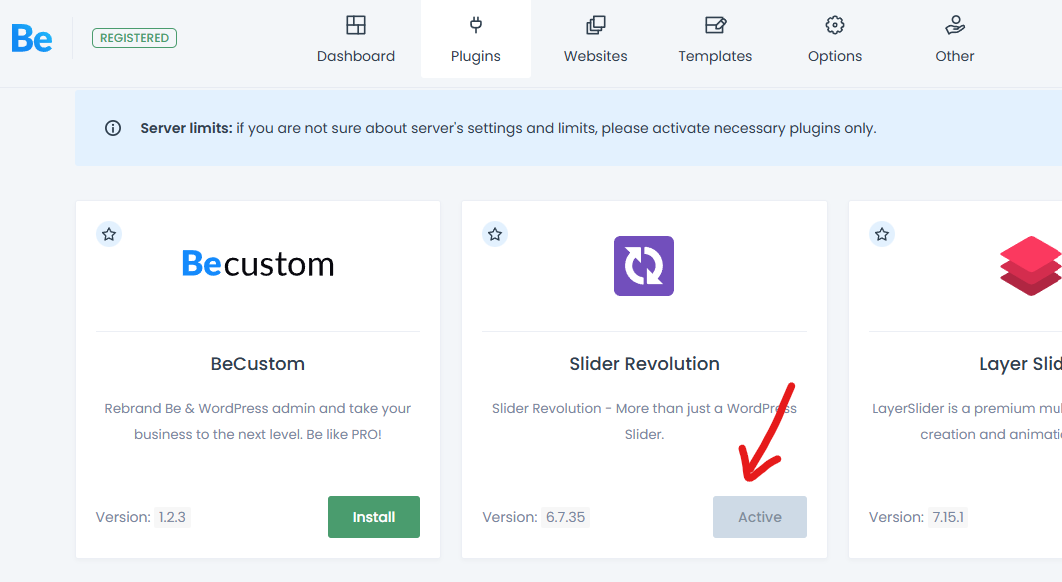The height and width of the screenshot is (582, 1062).
Task: Switch to the Dashboard tab label
Action: (356, 56)
